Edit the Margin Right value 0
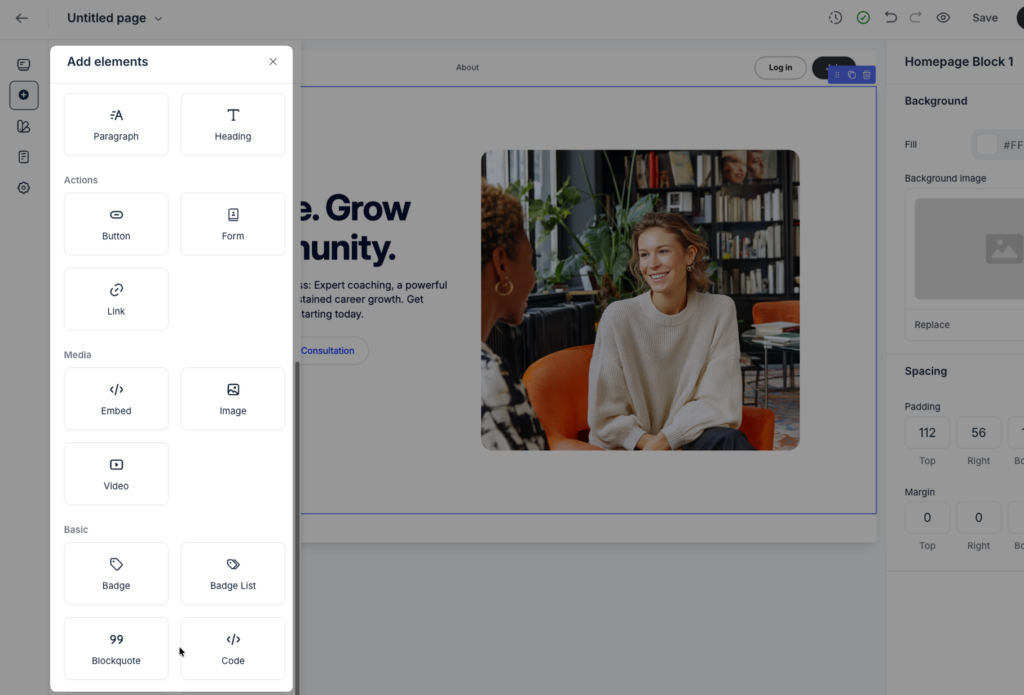Viewport: 1024px width, 695px height. 978,517
